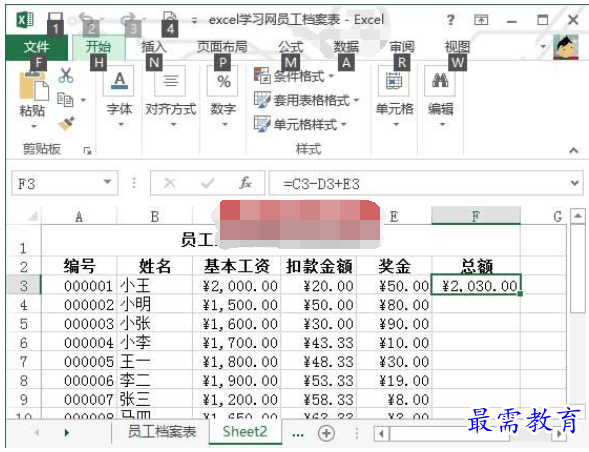The image size is (589, 452).
Task: Click the user account avatar picture
Action: pos(565,47)
